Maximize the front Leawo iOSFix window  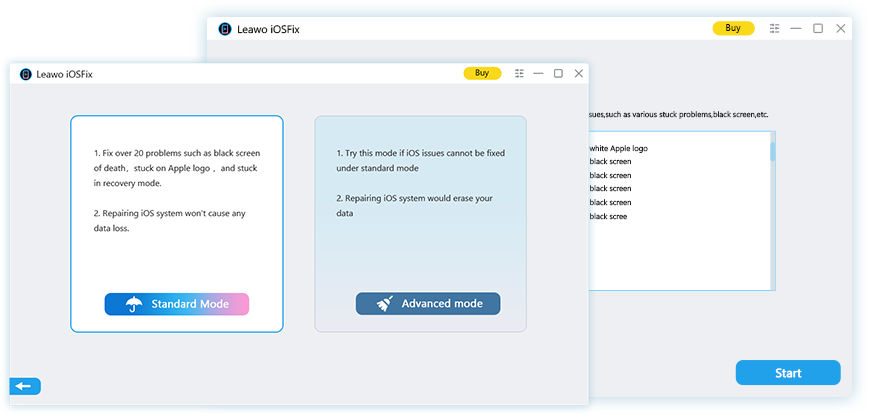tap(558, 73)
